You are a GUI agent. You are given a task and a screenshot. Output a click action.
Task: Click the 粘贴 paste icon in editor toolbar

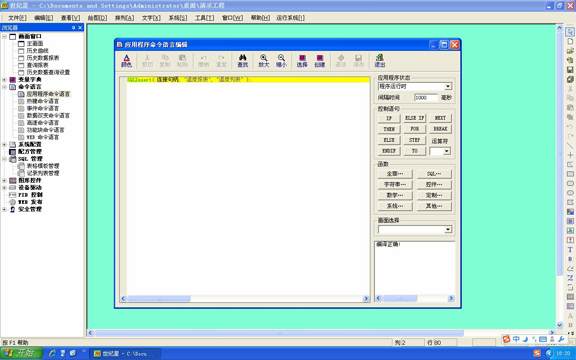(x=182, y=61)
